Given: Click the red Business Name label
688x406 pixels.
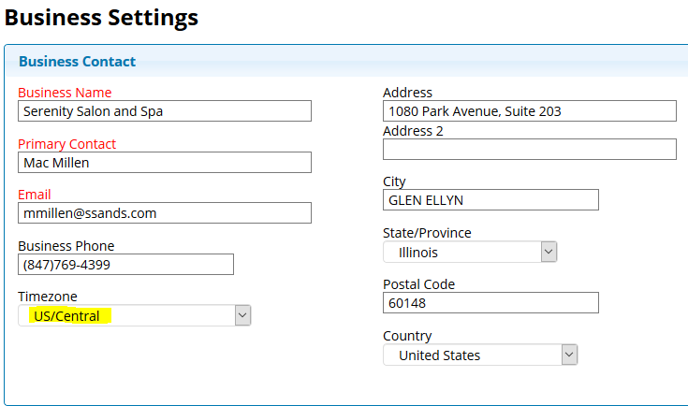Looking at the screenshot, I should click(64, 93).
